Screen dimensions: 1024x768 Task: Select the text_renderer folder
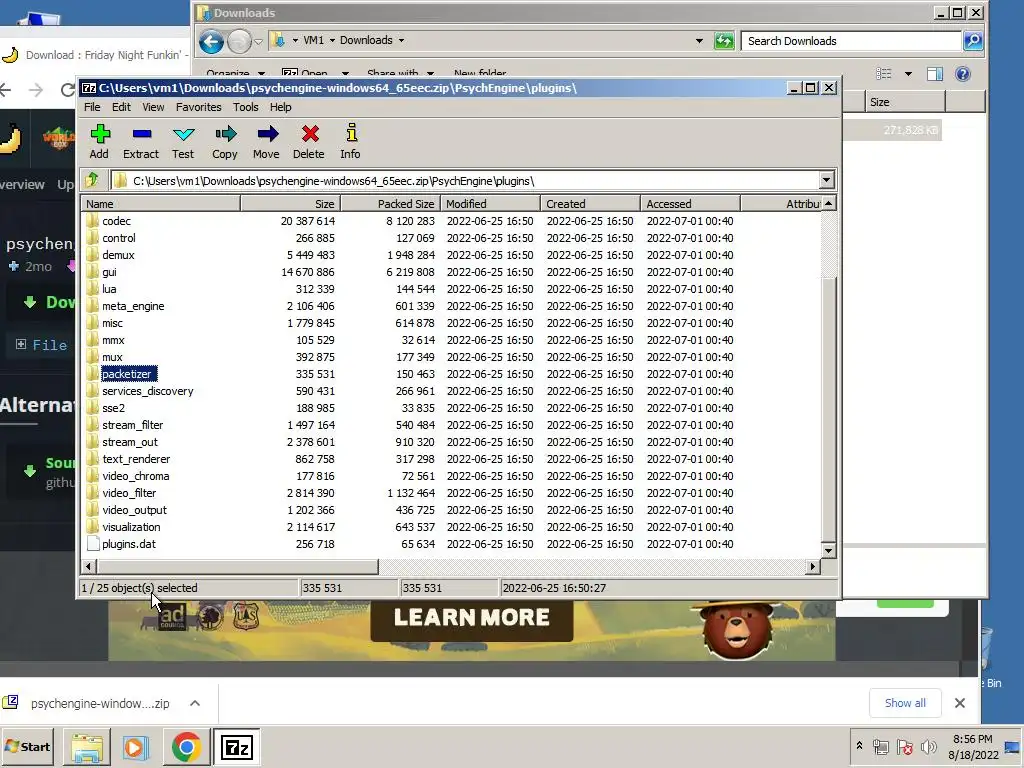[136, 458]
